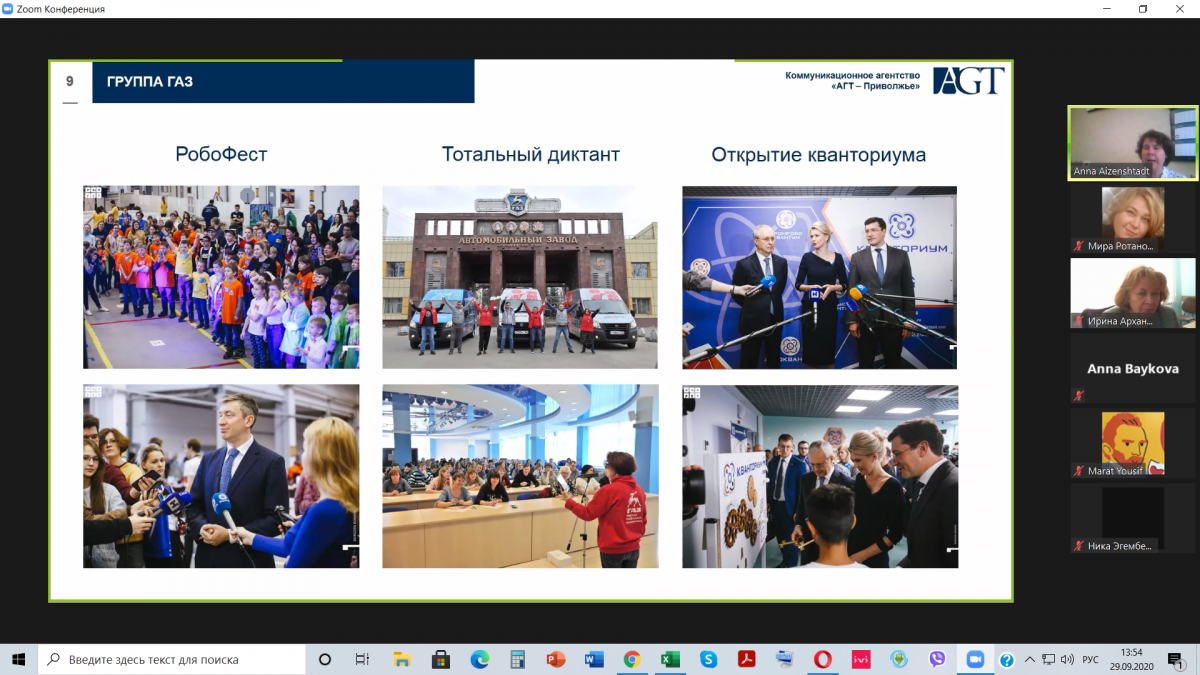The image size is (1200, 675).
Task: Switch to Excel in taskbar
Action: point(670,659)
